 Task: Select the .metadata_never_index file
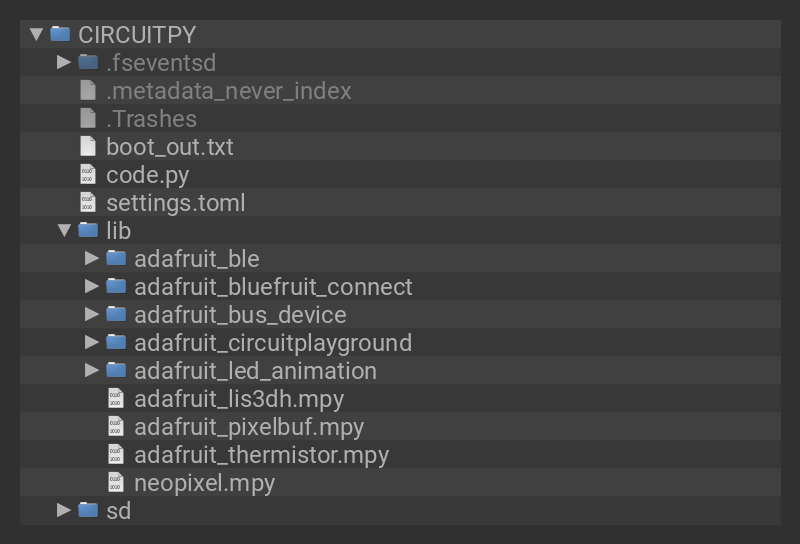tap(228, 90)
